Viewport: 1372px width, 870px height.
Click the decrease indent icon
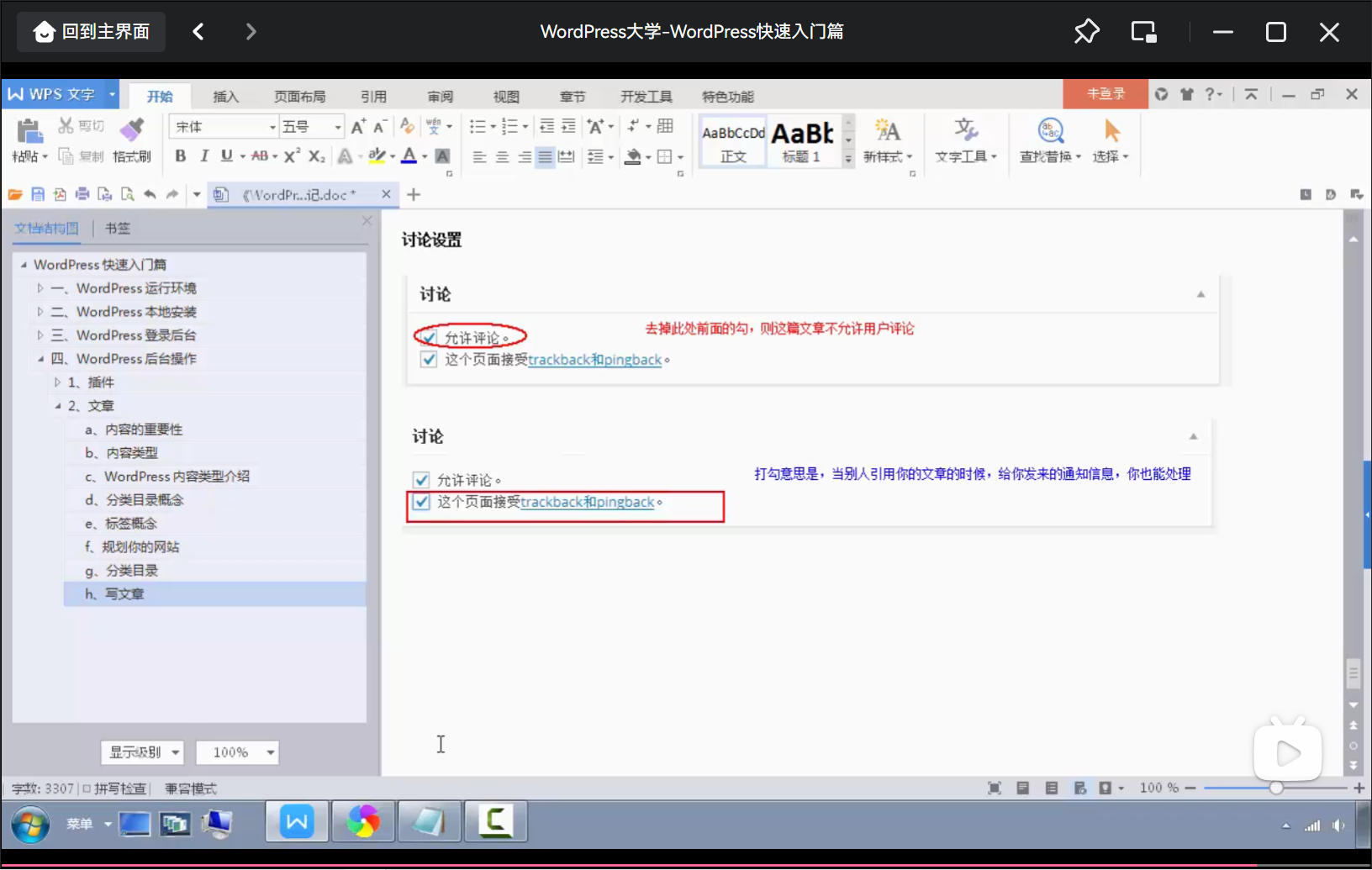click(x=546, y=126)
